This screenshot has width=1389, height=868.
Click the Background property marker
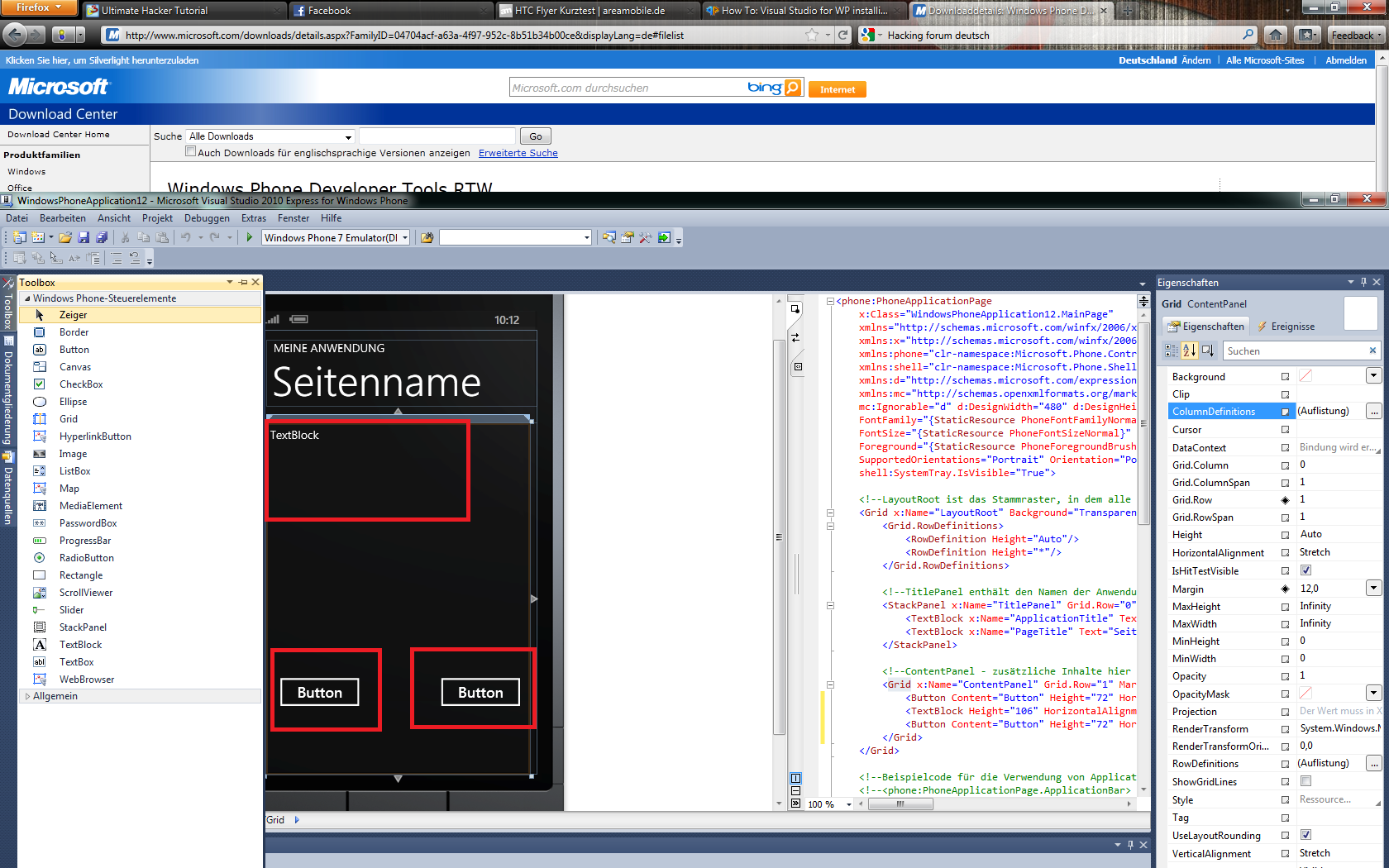(1285, 376)
